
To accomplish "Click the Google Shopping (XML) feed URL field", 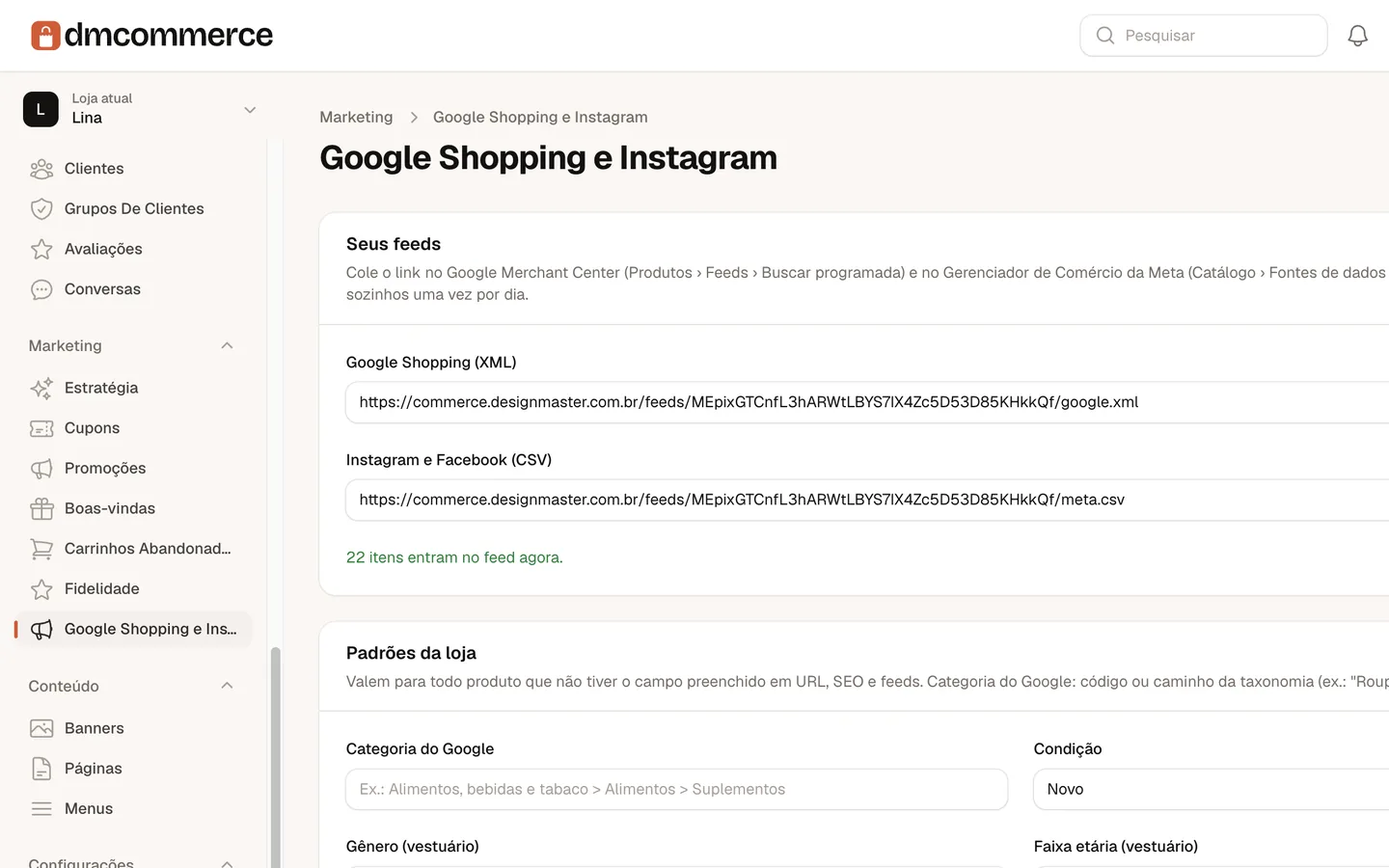I will [x=867, y=402].
